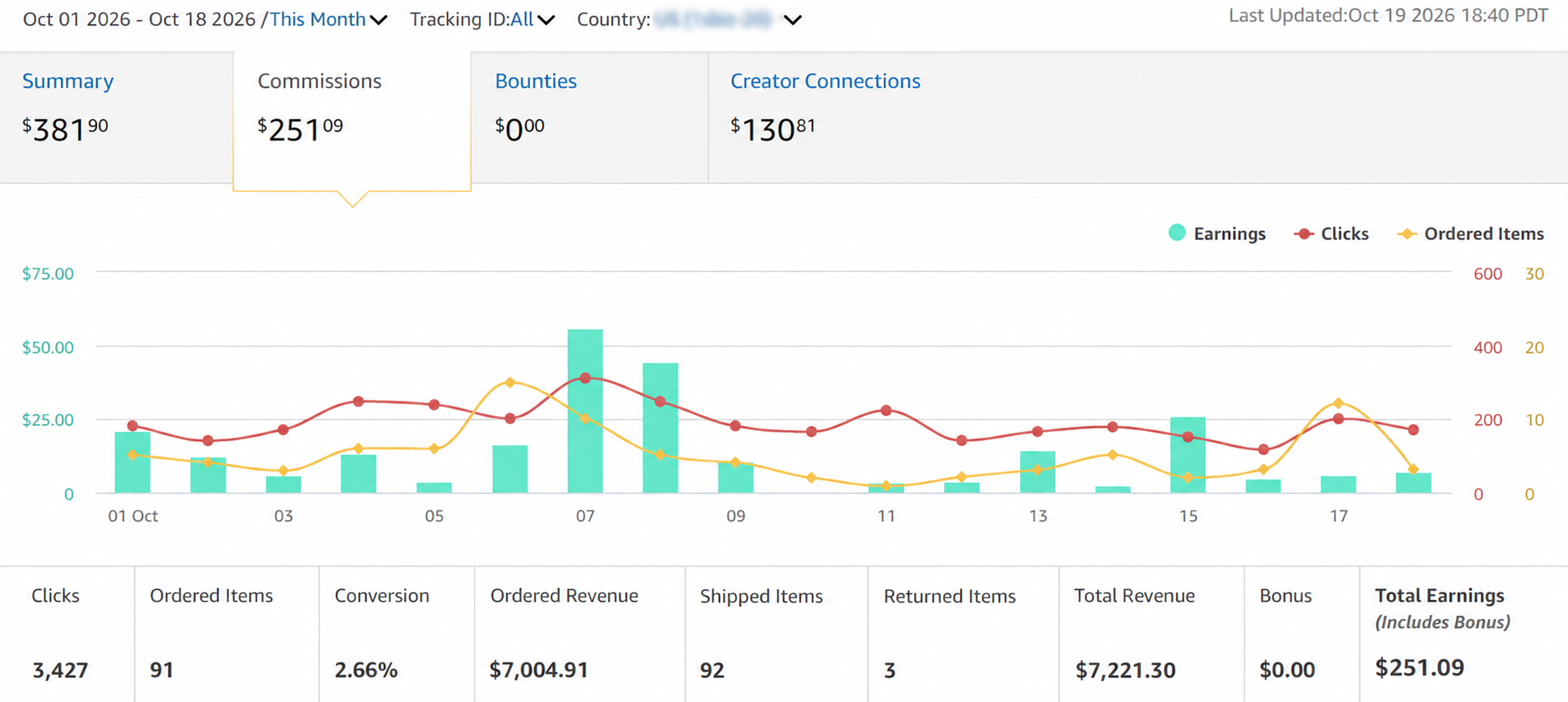The height and width of the screenshot is (702, 1568).
Task: Click the Last Updated timestamp text
Action: click(1388, 15)
